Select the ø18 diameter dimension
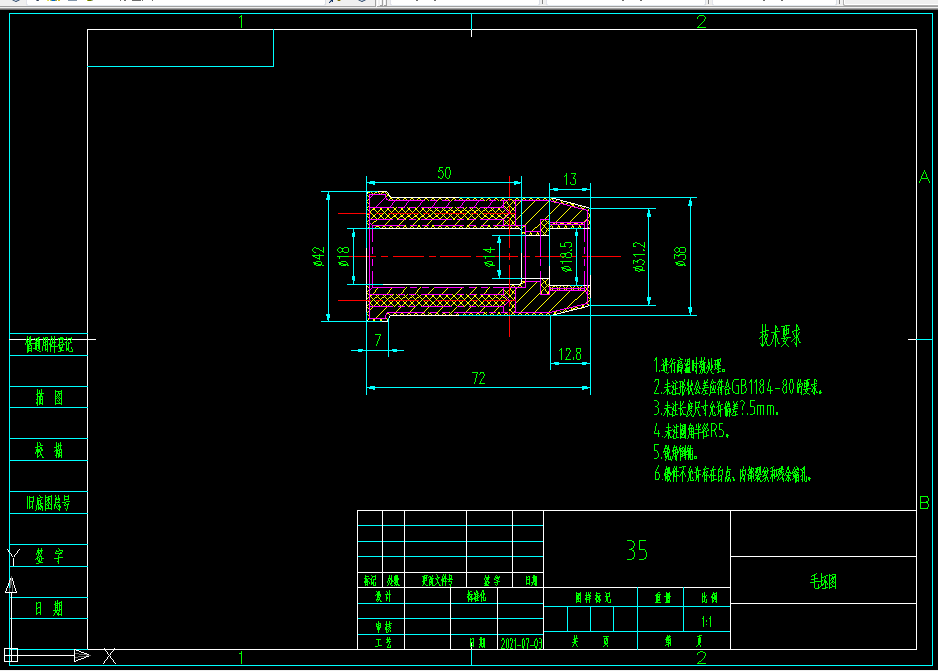The height and width of the screenshot is (671, 938). (343, 256)
